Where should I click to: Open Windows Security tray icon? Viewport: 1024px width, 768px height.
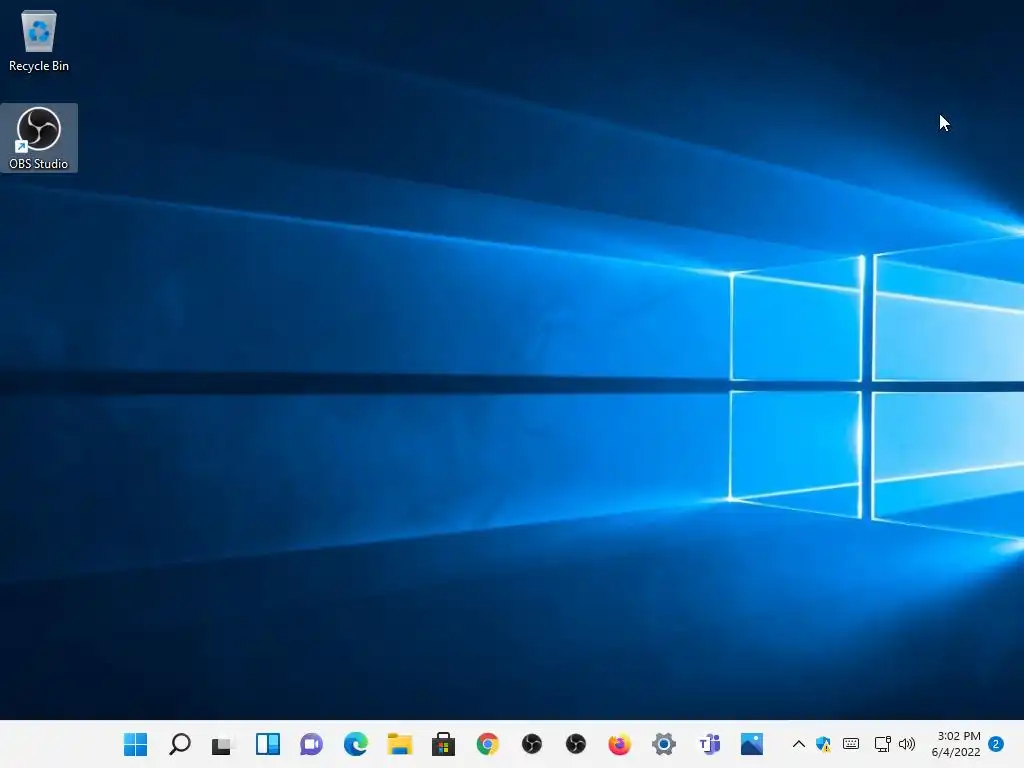824,744
